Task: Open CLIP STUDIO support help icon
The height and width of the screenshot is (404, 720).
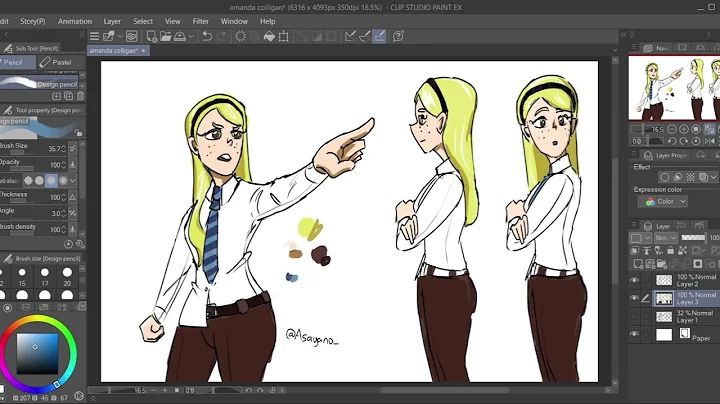Action: coord(398,36)
